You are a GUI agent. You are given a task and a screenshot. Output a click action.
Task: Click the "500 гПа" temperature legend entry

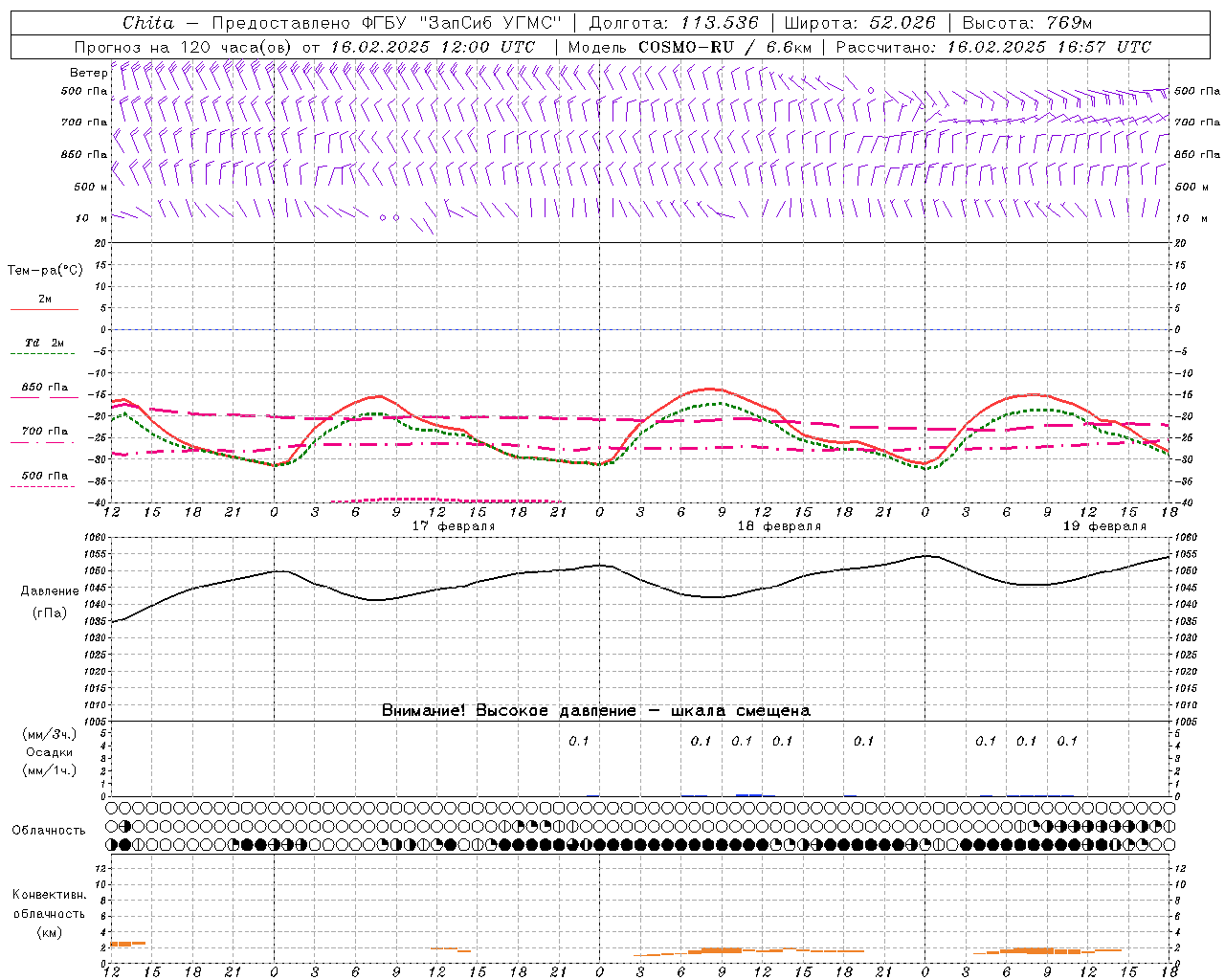(45, 476)
